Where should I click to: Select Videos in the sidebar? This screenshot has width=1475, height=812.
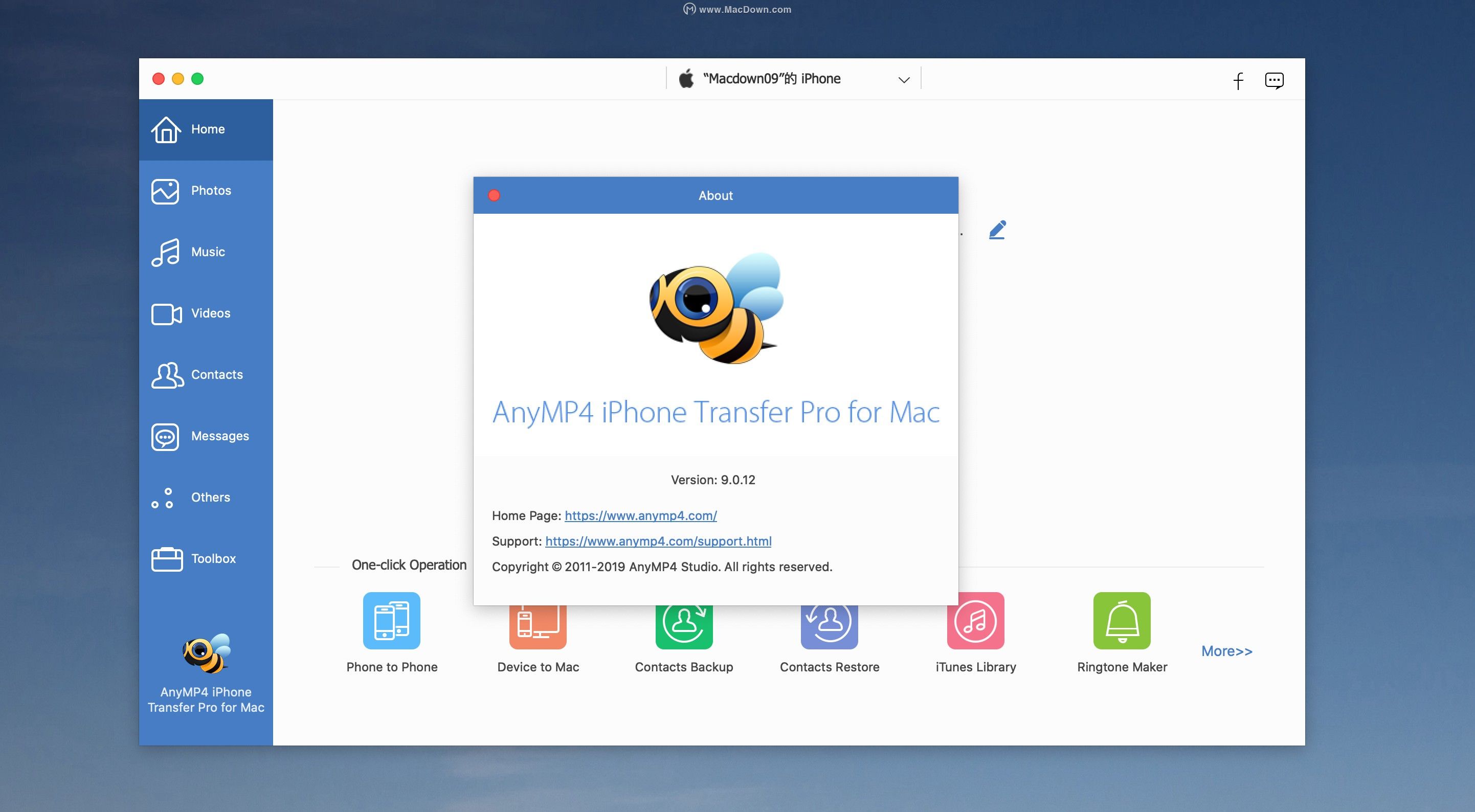point(206,313)
